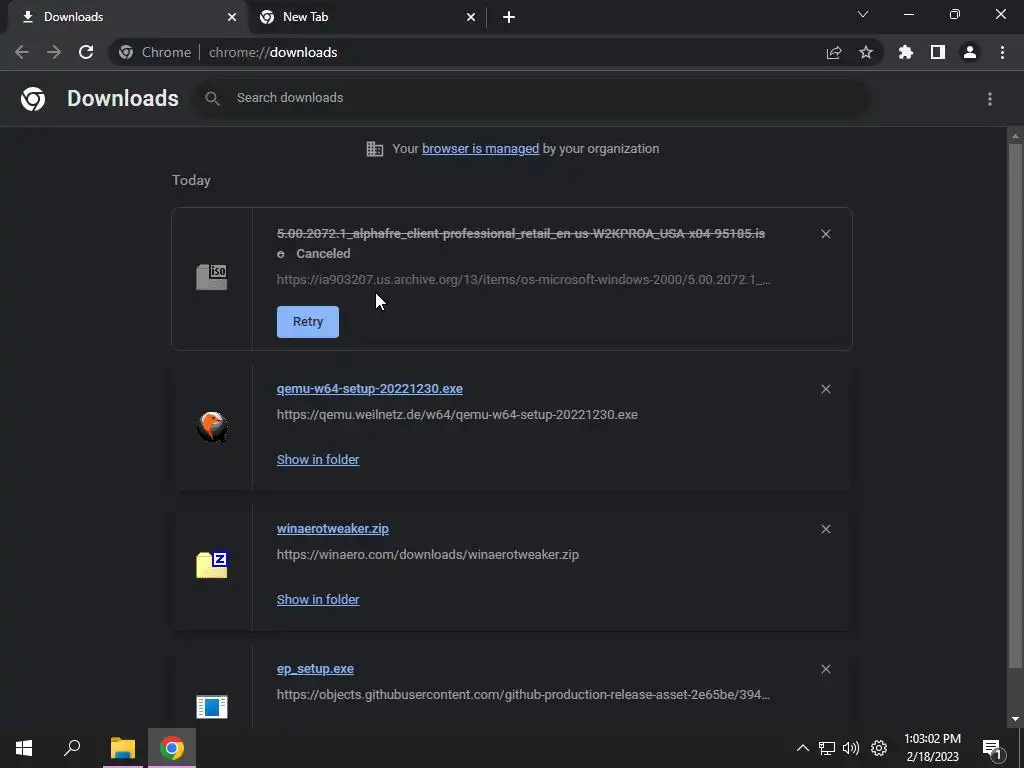
Task: Open a new browser tab with plus
Action: pos(509,17)
